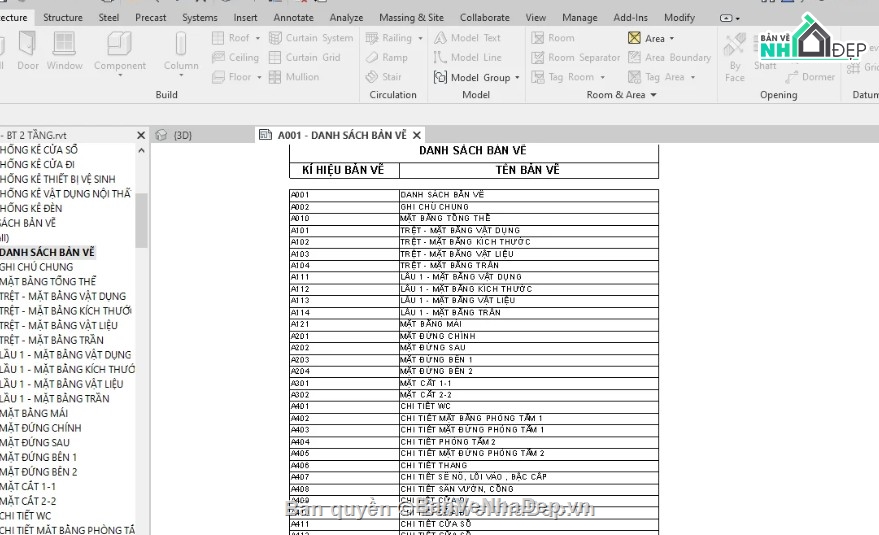Choose the Ceiling tool
The width and height of the screenshot is (879, 535).
(x=235, y=57)
